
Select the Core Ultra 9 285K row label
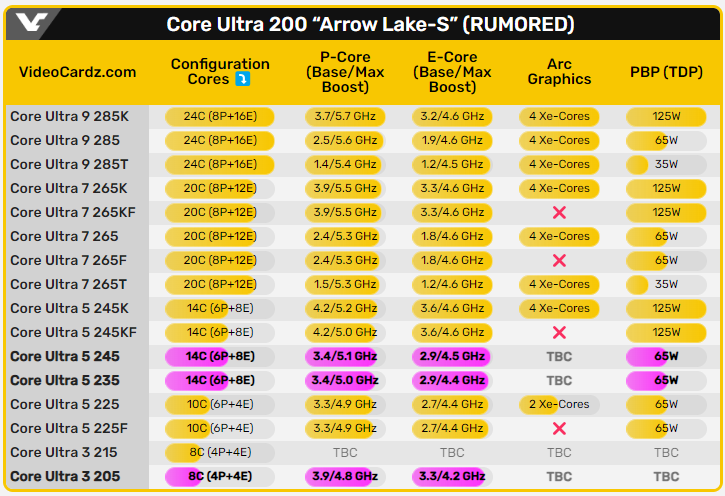click(x=69, y=116)
